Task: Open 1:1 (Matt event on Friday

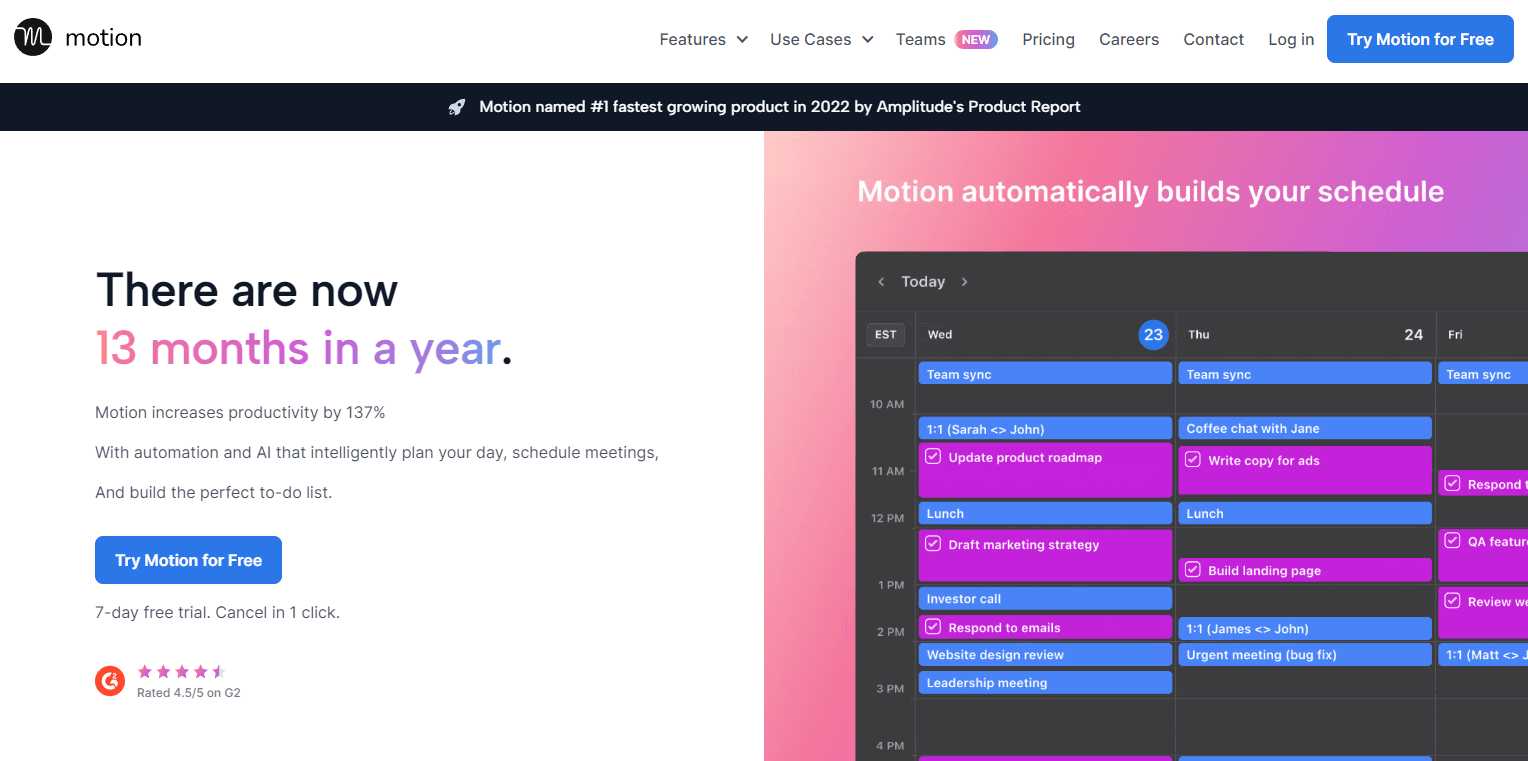Action: tap(1483, 655)
